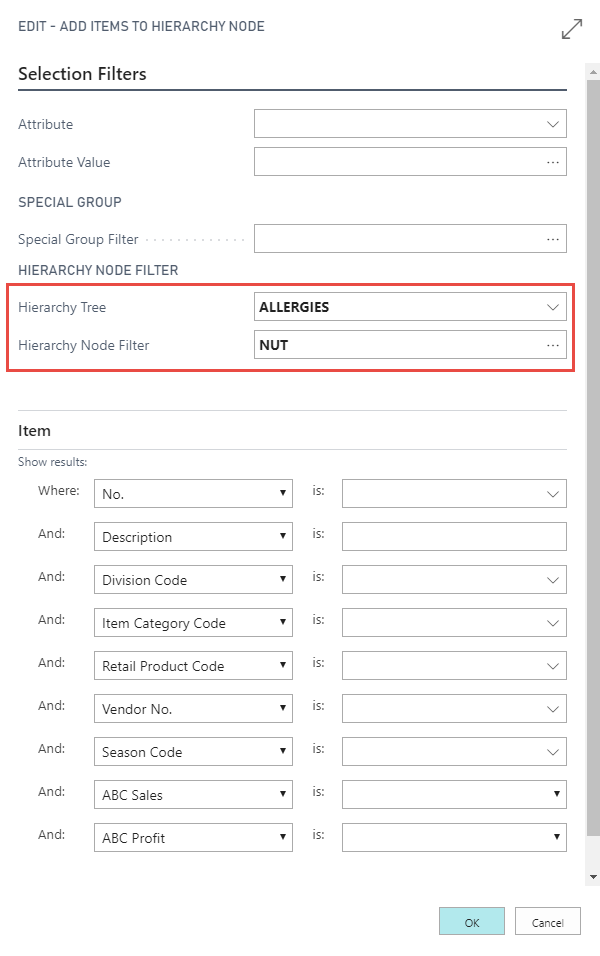Image resolution: width=600 pixels, height=956 pixels.
Task: Click the vertical scrollbar down arrow
Action: [x=593, y=876]
